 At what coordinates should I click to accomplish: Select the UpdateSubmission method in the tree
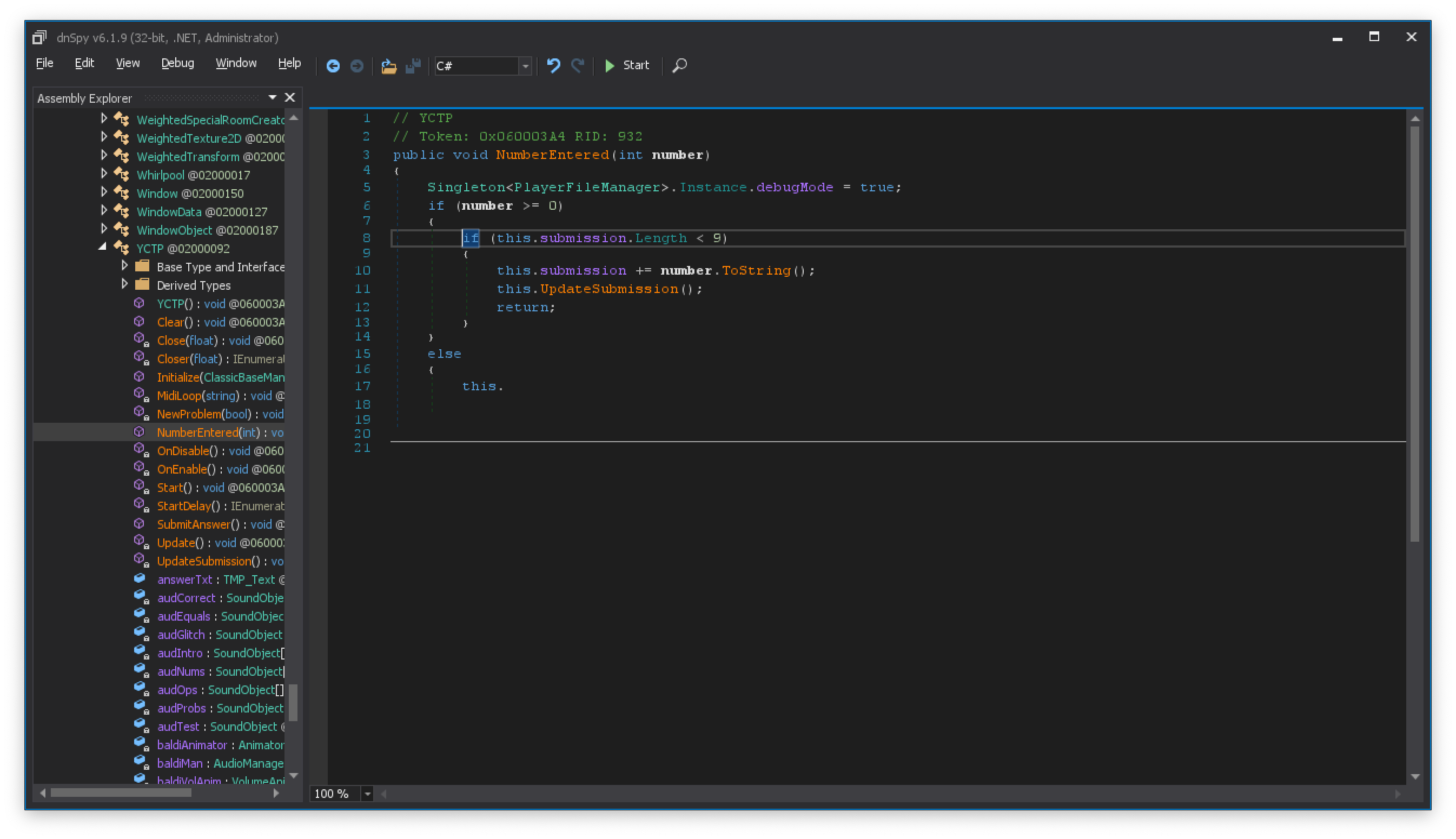click(204, 561)
